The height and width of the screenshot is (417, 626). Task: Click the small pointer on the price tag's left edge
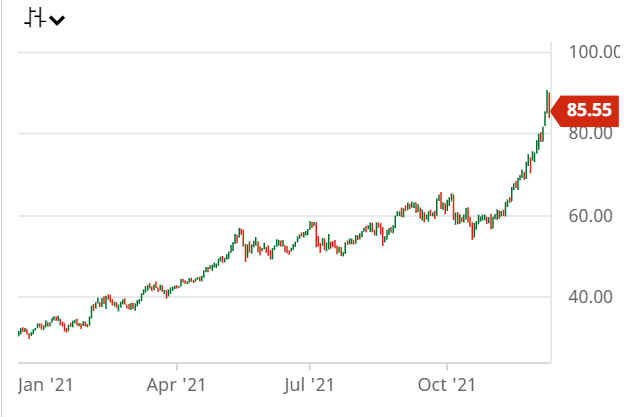(555, 111)
